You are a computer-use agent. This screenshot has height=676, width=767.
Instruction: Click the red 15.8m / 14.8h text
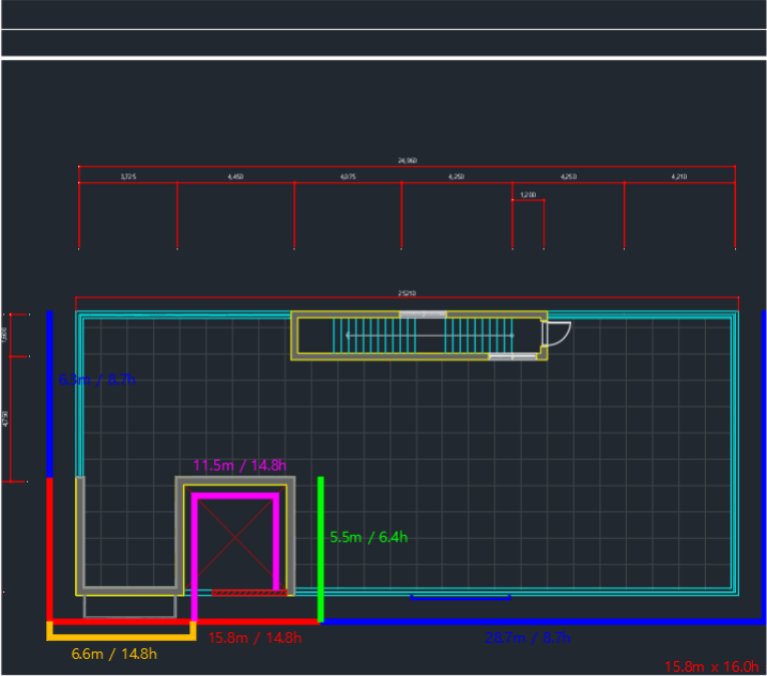255,638
